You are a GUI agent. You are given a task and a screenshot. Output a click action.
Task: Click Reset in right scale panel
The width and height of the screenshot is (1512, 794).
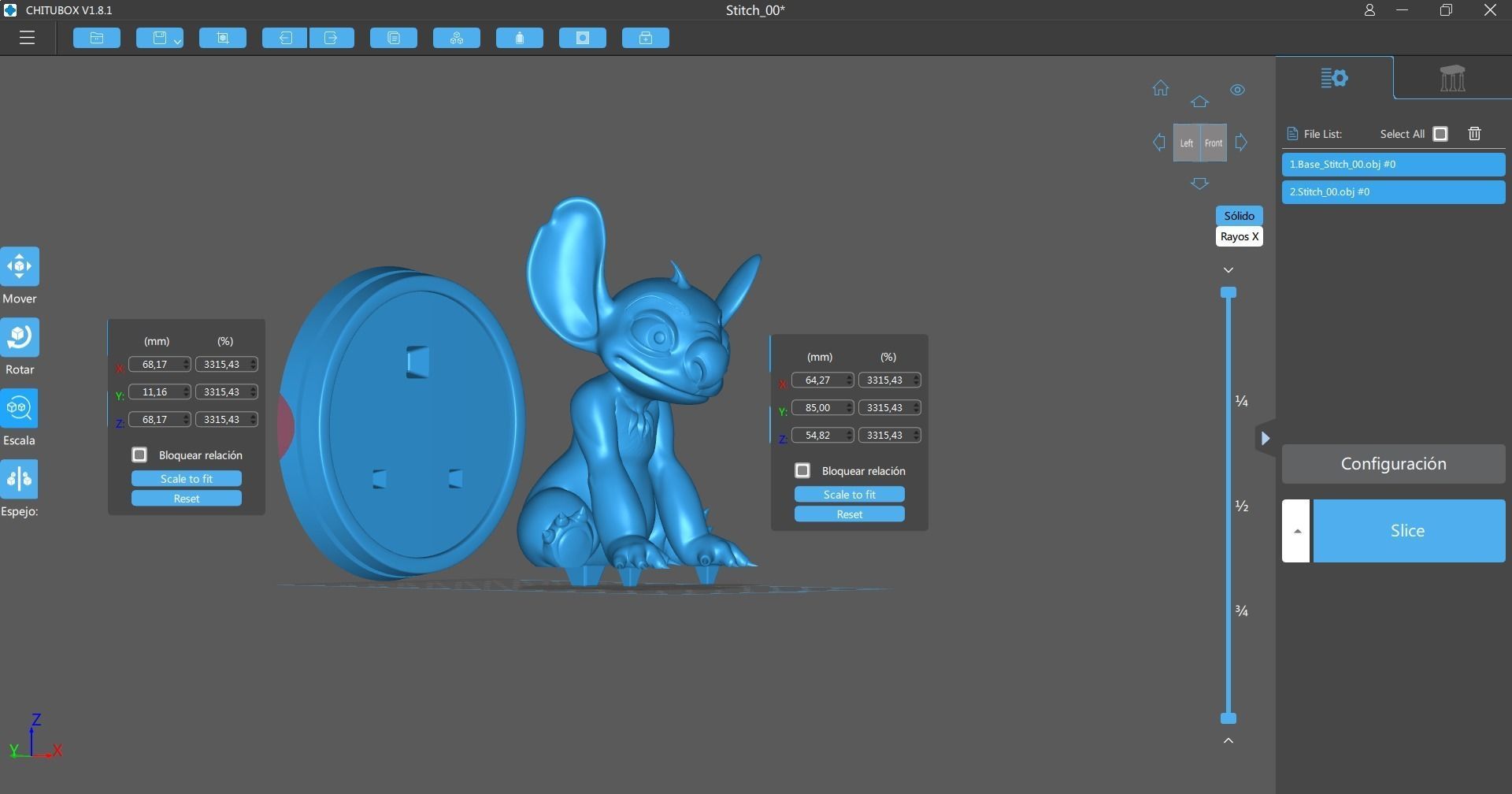click(850, 514)
